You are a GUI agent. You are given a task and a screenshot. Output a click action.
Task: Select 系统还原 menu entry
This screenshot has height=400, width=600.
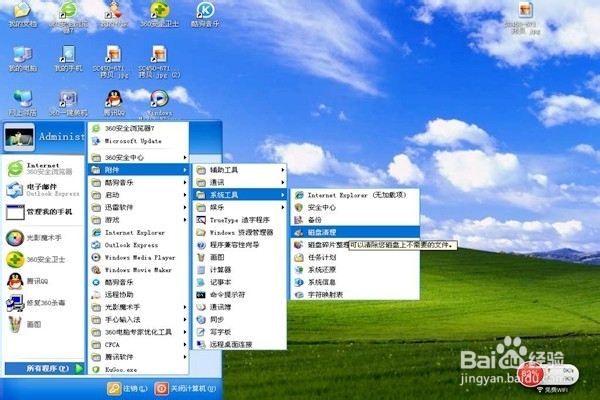[x=355, y=269]
